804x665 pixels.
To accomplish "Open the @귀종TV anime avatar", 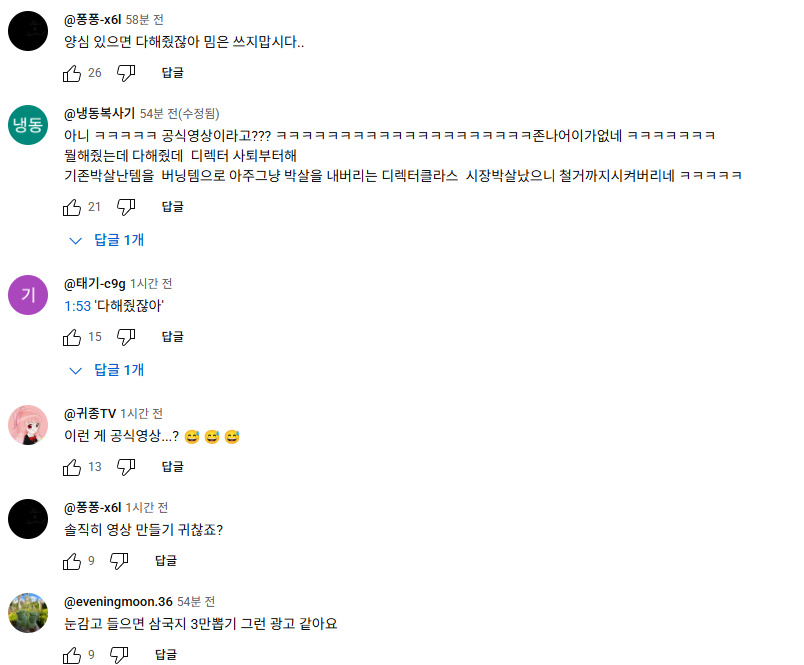I will click(x=28, y=425).
